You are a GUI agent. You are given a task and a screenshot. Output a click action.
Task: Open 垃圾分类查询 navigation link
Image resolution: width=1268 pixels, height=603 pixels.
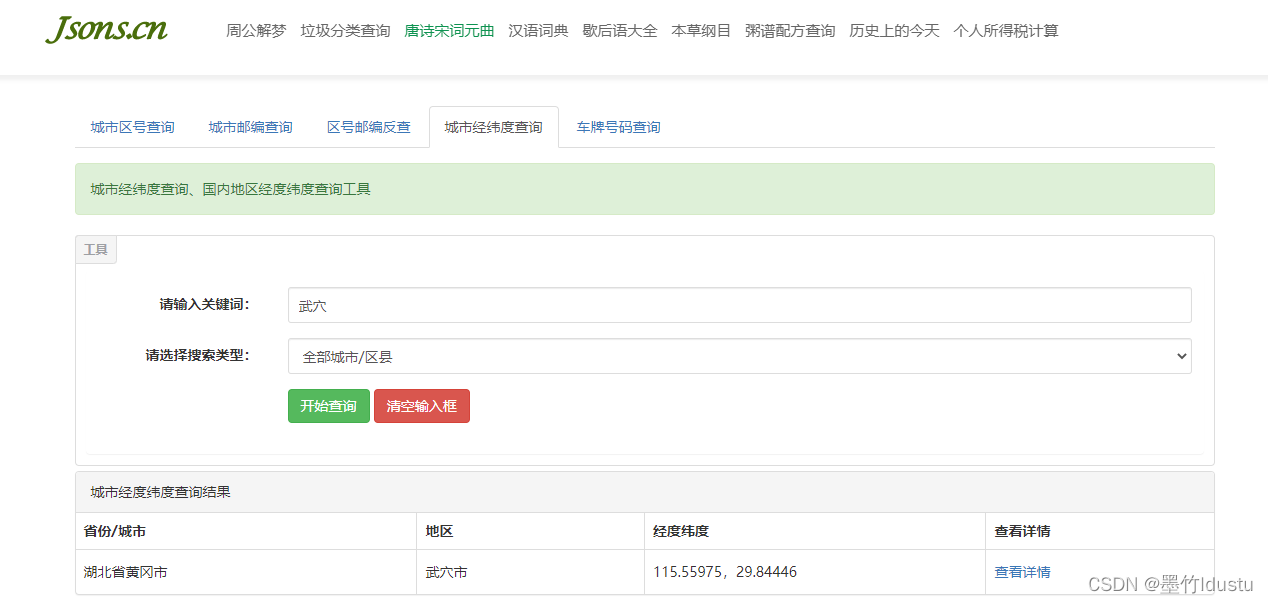[x=345, y=31]
